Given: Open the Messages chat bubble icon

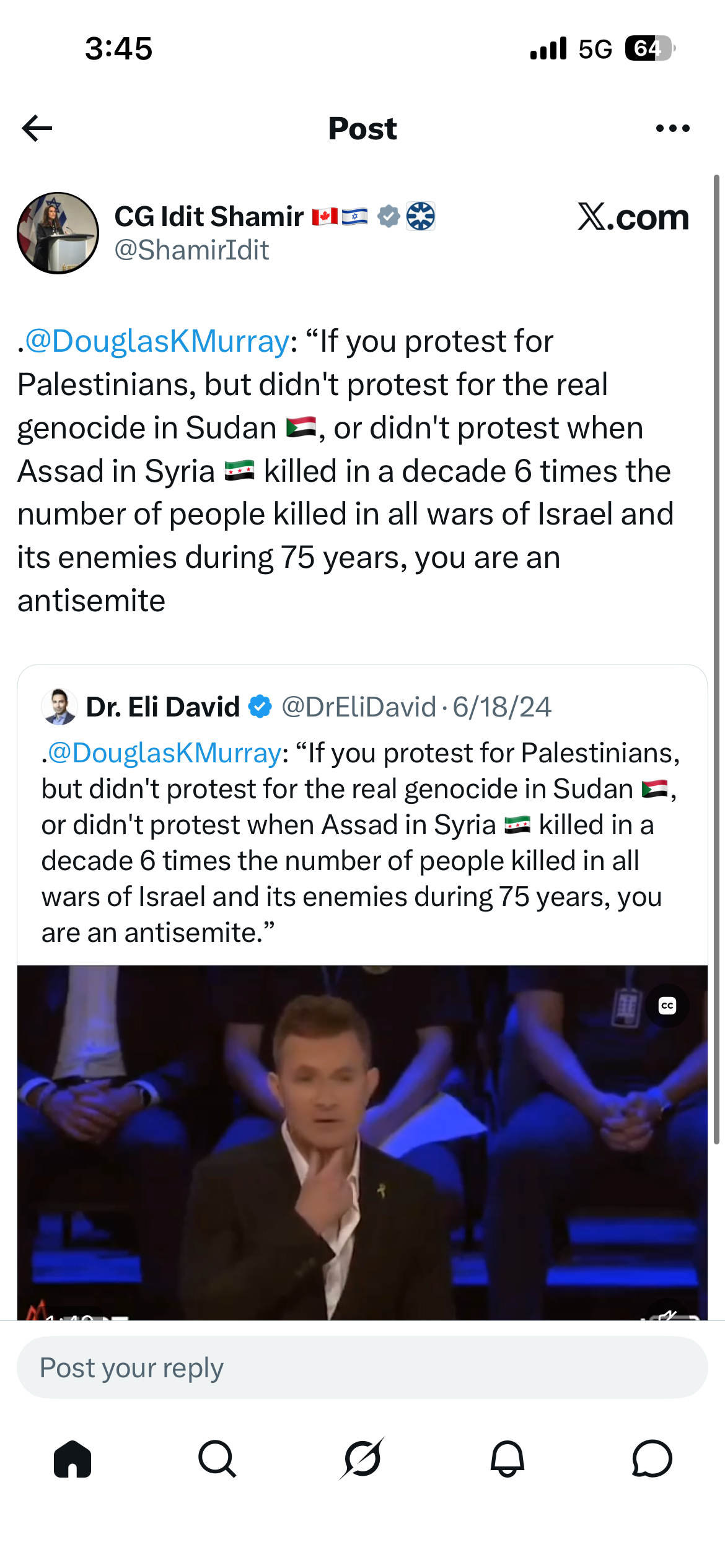Looking at the screenshot, I should (652, 1459).
